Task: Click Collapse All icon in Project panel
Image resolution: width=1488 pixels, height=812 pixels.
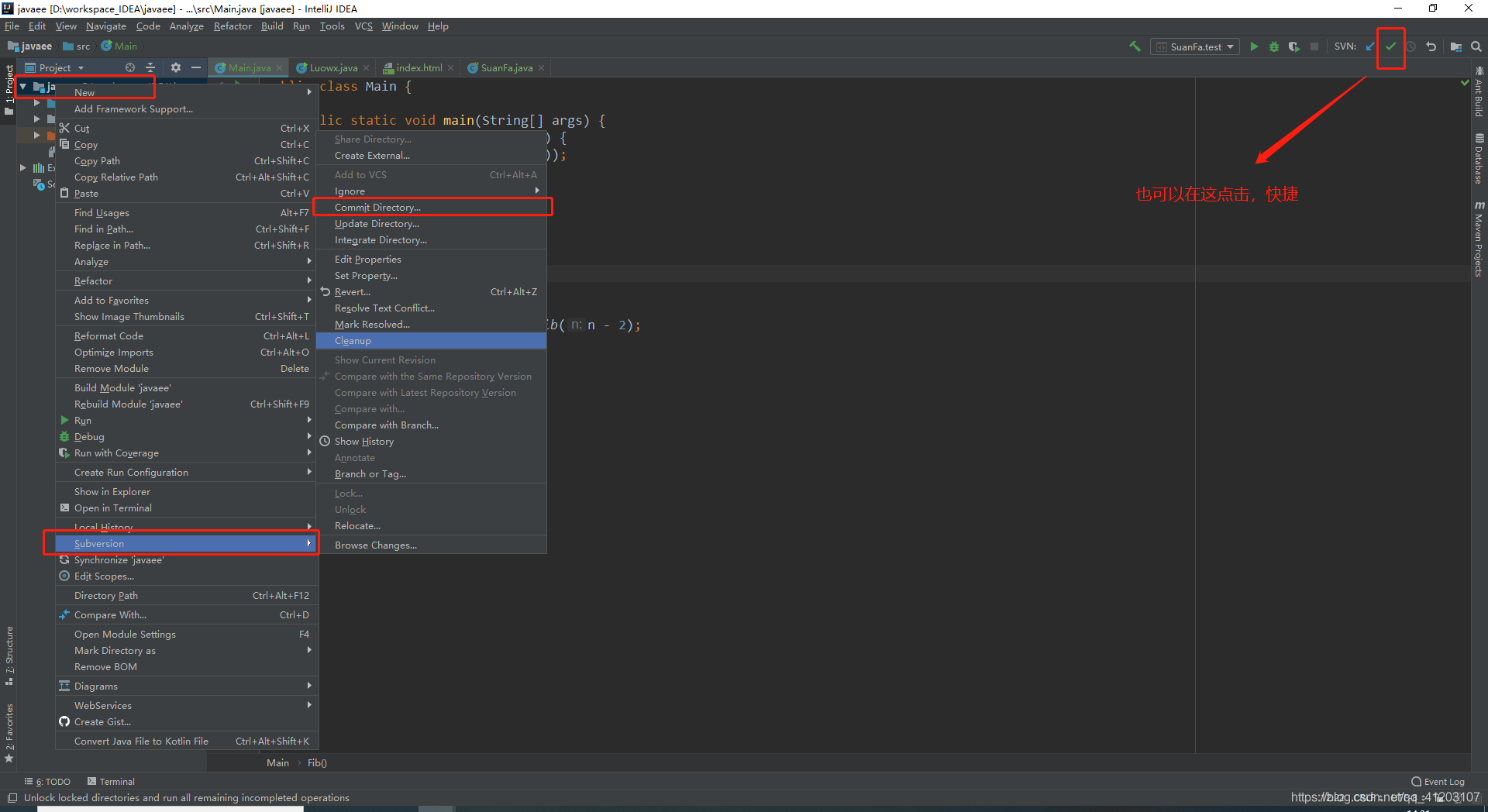Action: pos(150,67)
